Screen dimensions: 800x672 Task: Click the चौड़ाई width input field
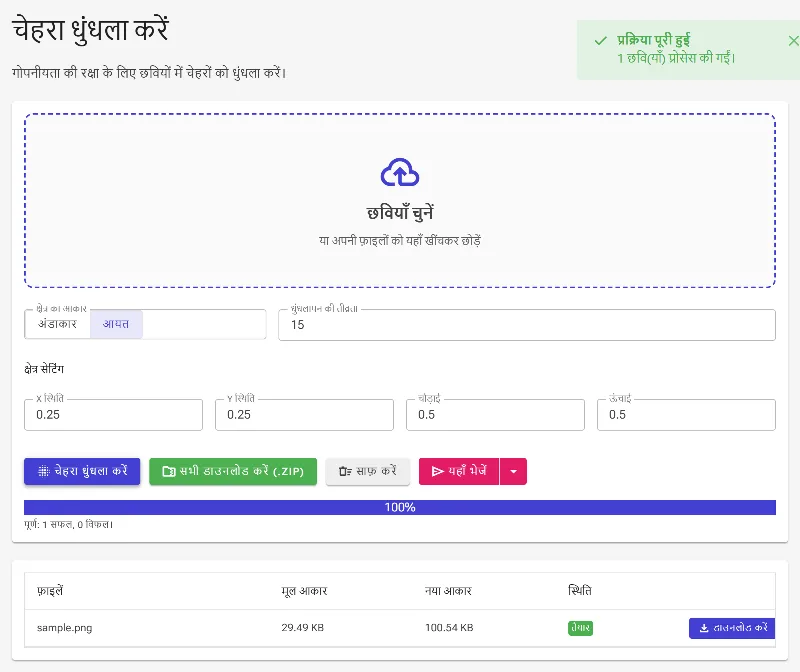pos(495,415)
